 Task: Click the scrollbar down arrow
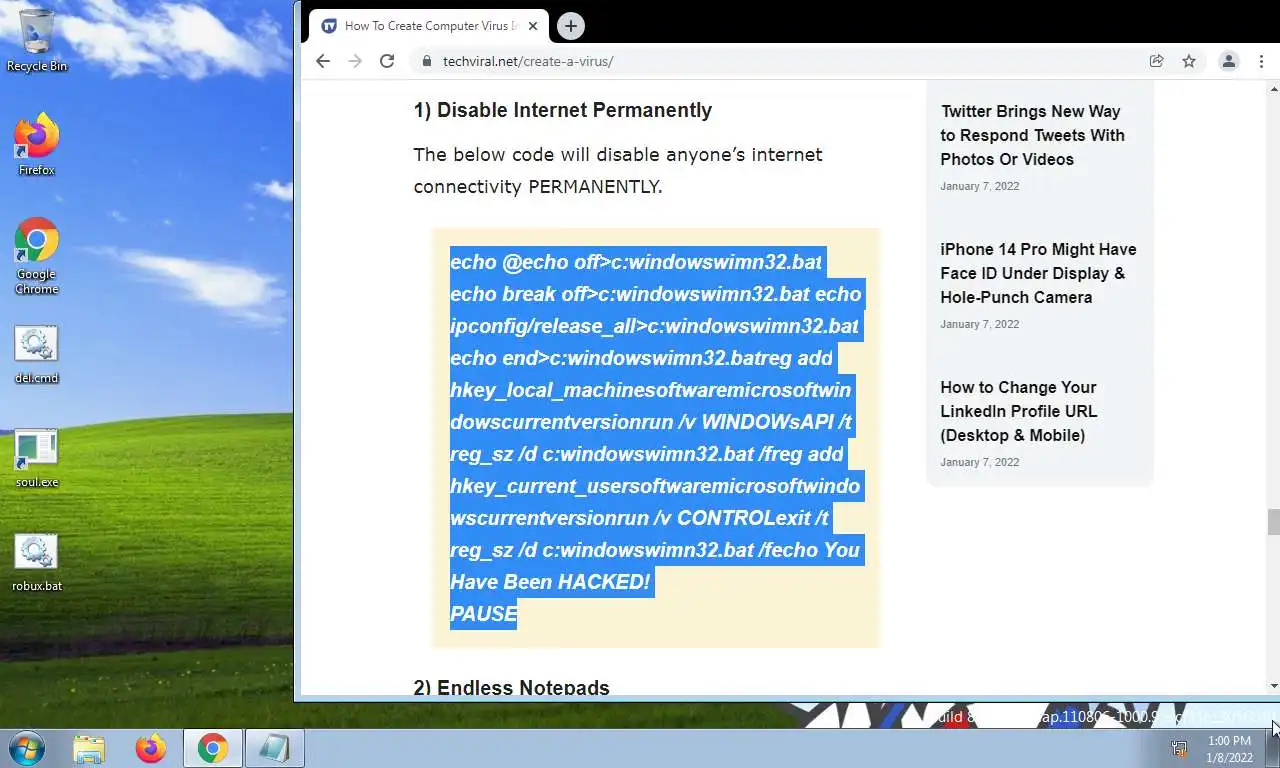[1273, 686]
